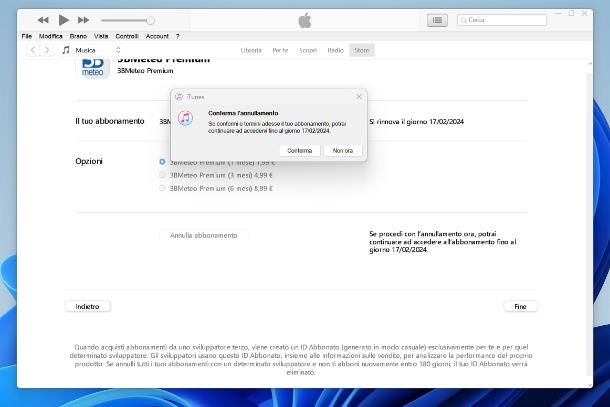
Task: Select 3BMeteo Premium 6 mesi option
Action: click(x=162, y=188)
